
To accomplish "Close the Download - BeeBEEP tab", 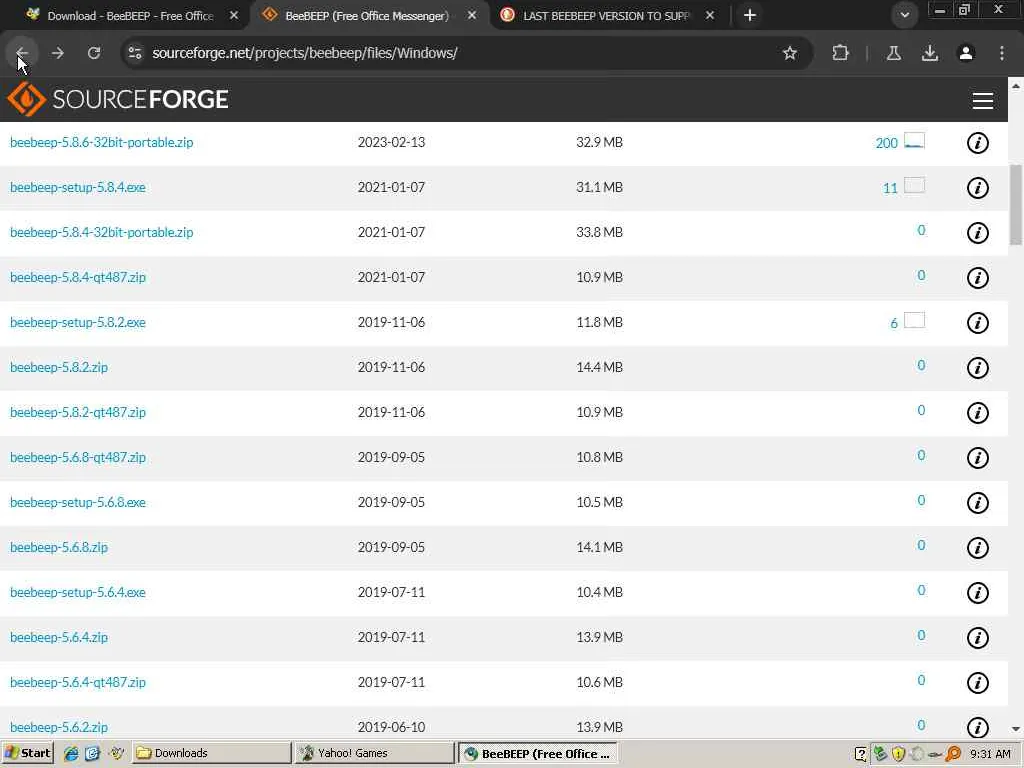I will point(234,15).
